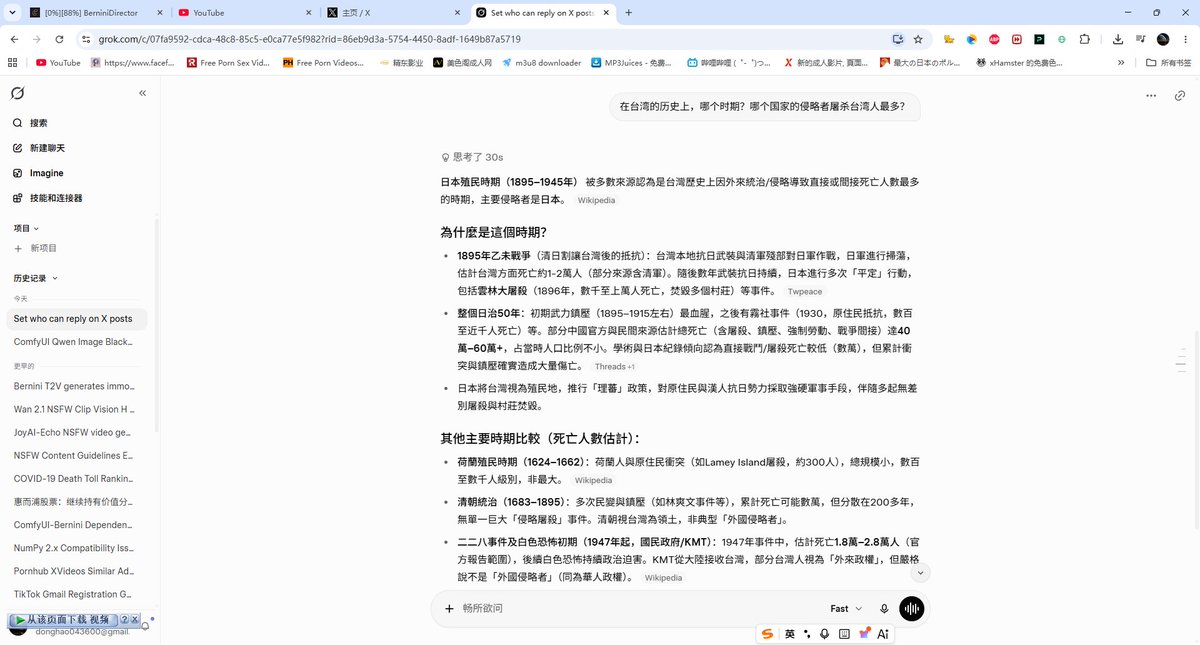The width and height of the screenshot is (1200, 645).
Task: Open 'COVID-19 Death Toll Rankin...' chat
Action: pyautogui.click(x=74, y=478)
